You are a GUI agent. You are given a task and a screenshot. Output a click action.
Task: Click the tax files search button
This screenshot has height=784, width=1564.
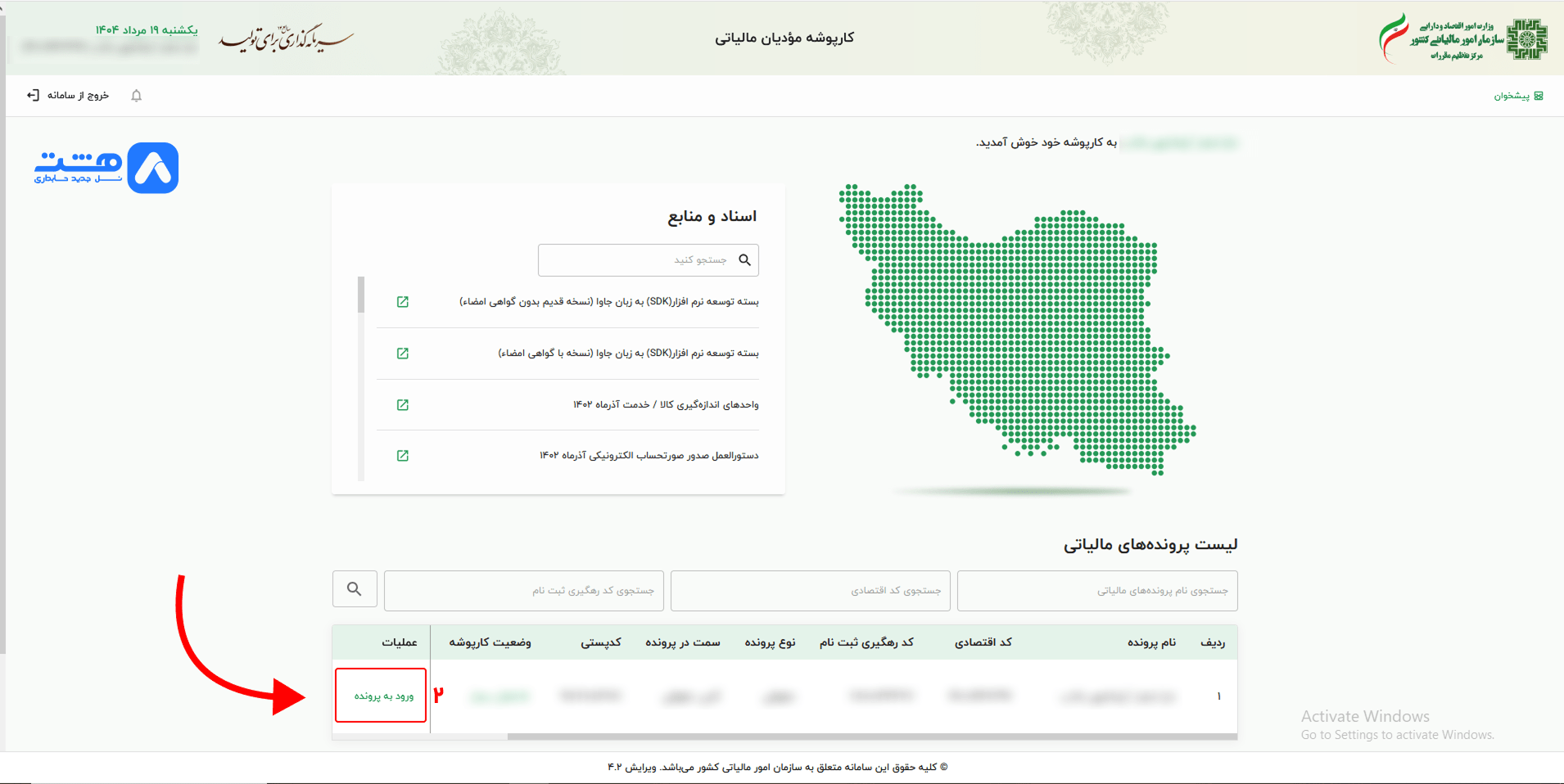coord(355,589)
